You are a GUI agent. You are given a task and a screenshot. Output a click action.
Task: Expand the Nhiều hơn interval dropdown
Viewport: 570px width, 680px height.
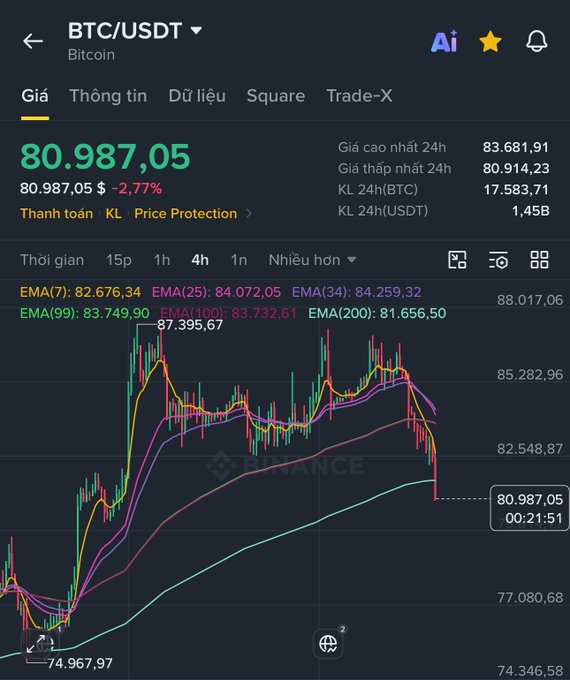312,260
